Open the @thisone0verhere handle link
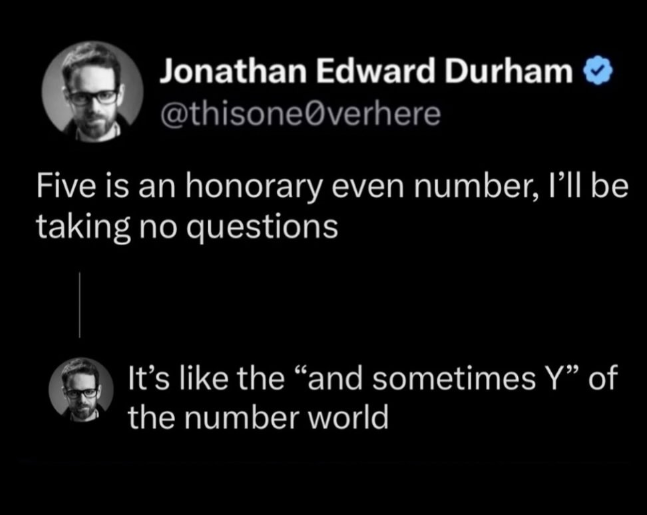 pos(300,113)
